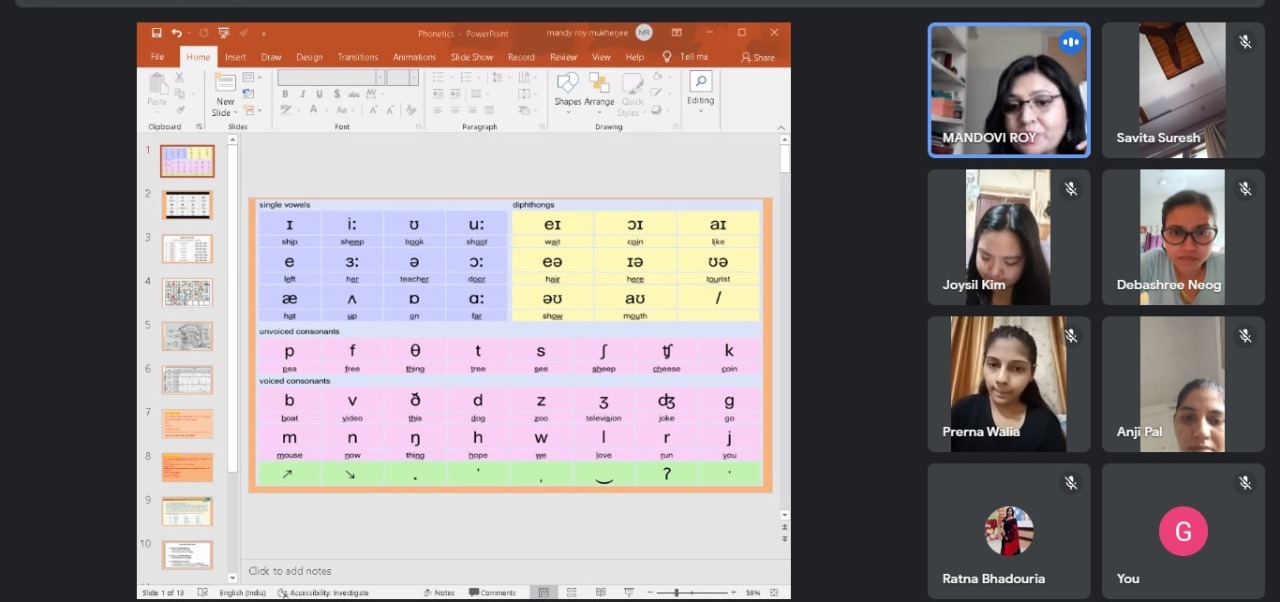
Task: Undo the last action
Action: tap(177, 33)
